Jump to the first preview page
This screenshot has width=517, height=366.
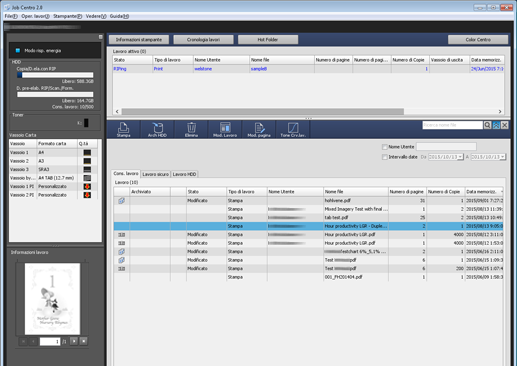click(23, 341)
